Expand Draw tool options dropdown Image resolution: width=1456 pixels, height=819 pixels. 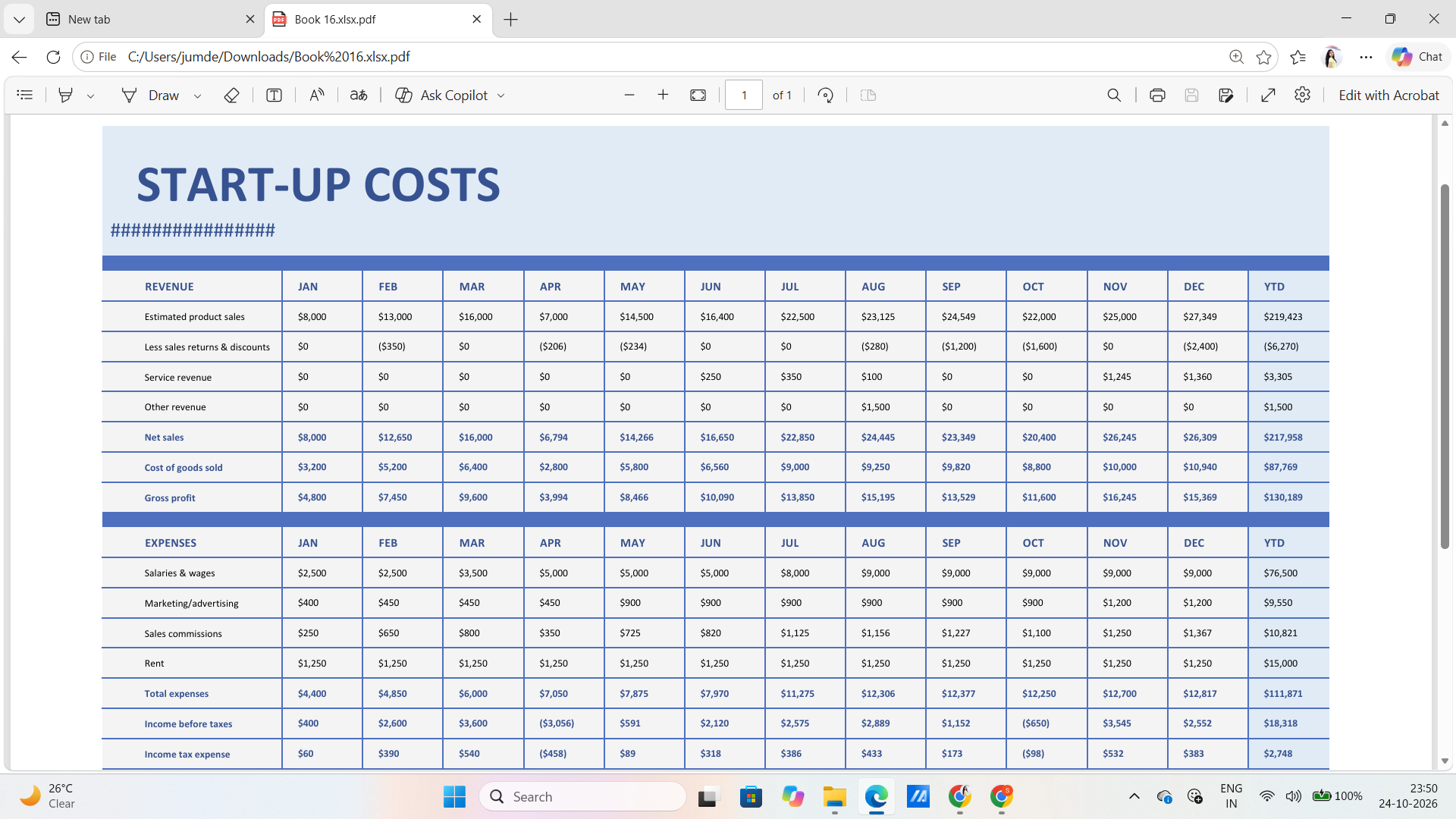coord(198,96)
